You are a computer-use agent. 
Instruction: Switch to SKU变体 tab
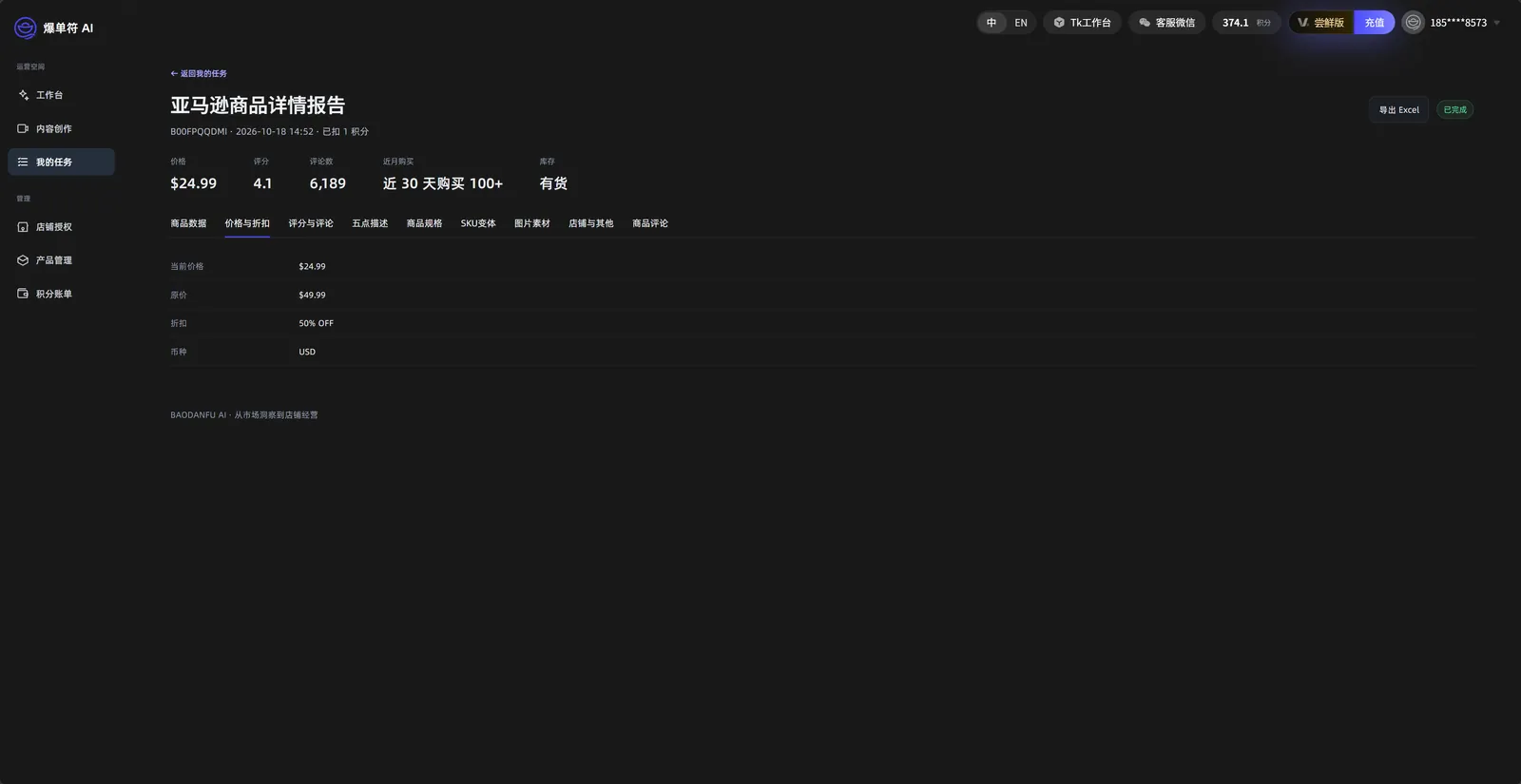(478, 223)
